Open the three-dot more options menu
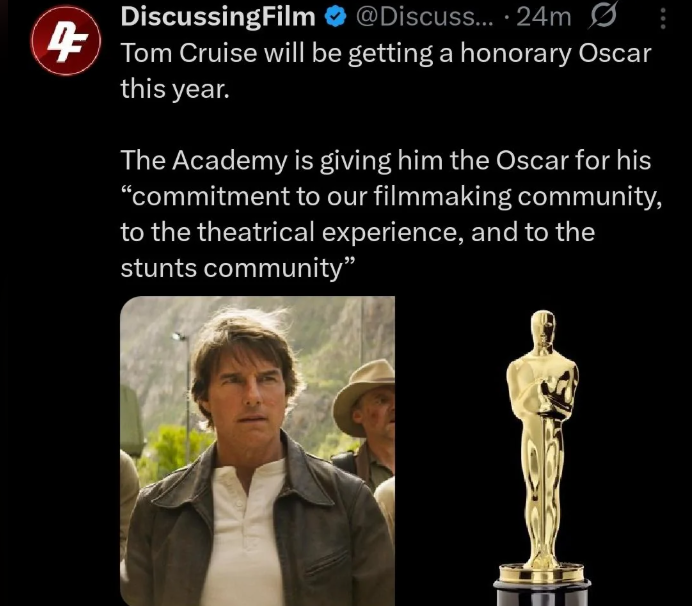 coord(663,19)
